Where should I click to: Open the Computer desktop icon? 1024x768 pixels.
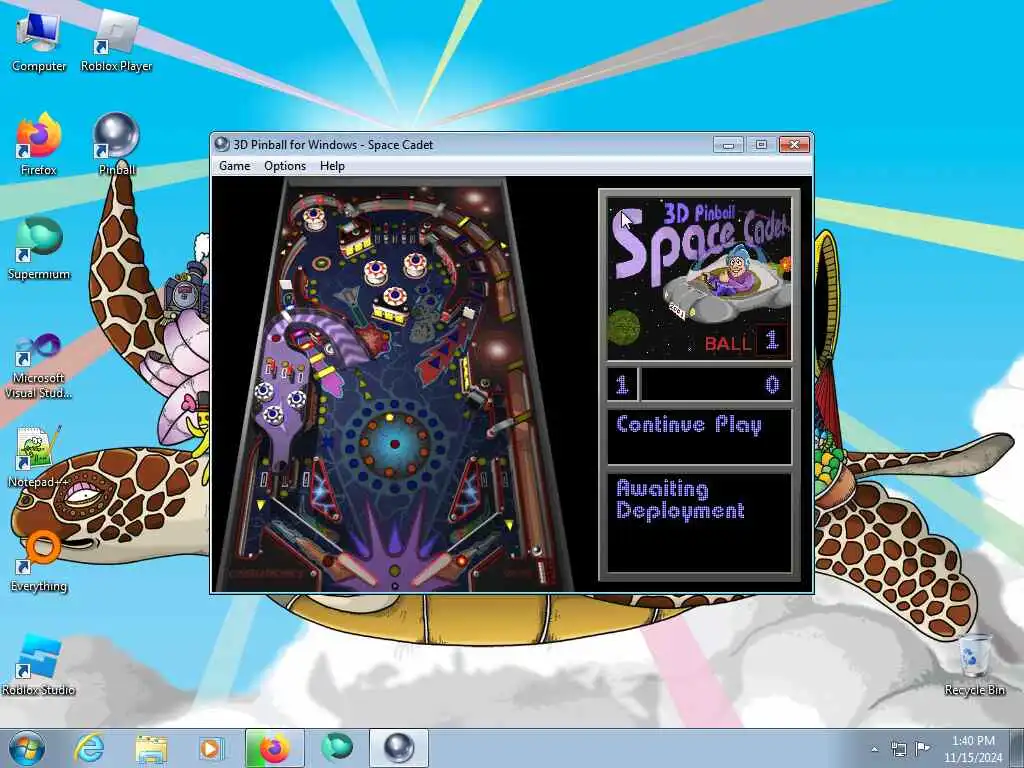pyautogui.click(x=39, y=41)
